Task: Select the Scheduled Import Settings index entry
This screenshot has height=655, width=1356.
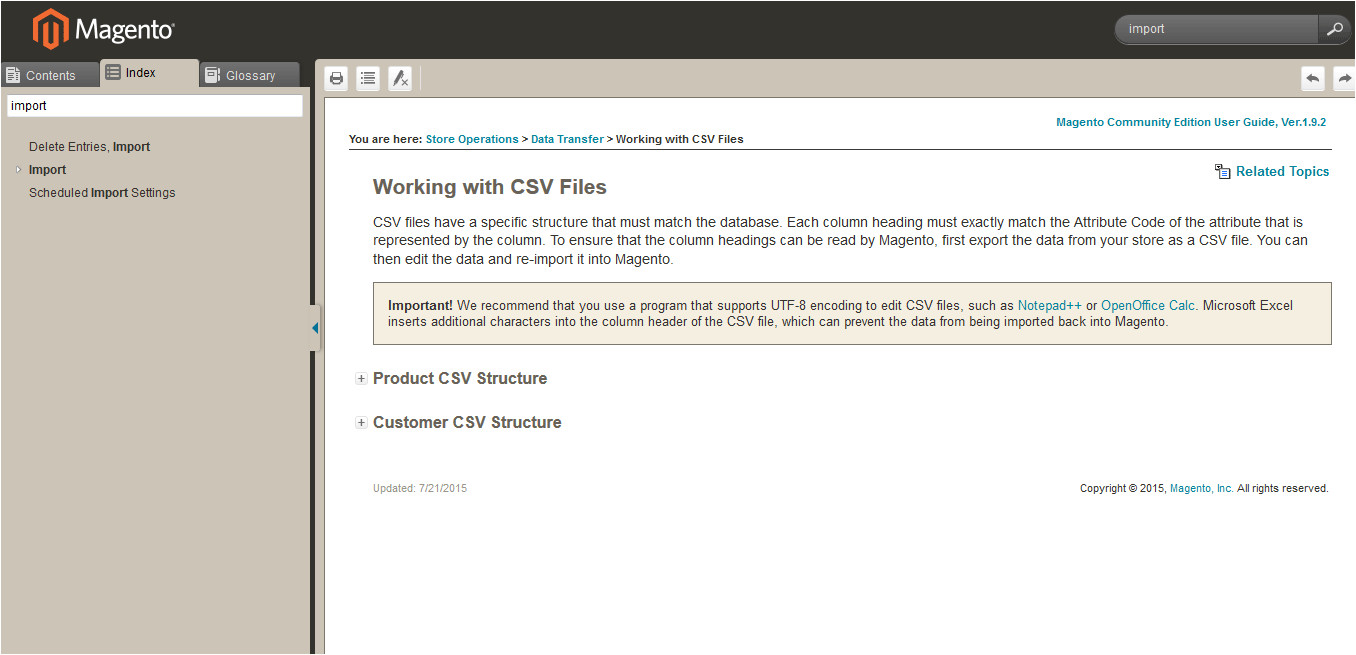Action: 102,193
